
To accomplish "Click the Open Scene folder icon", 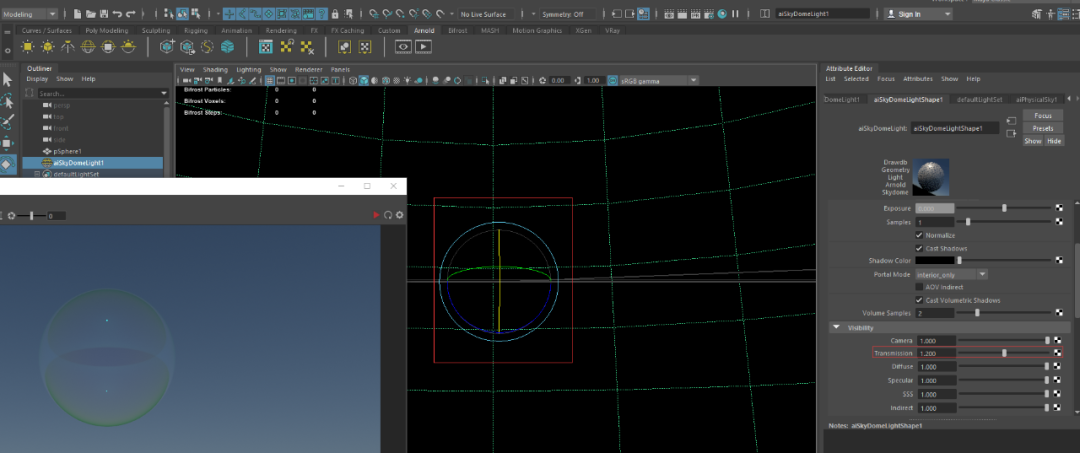I will [x=91, y=14].
